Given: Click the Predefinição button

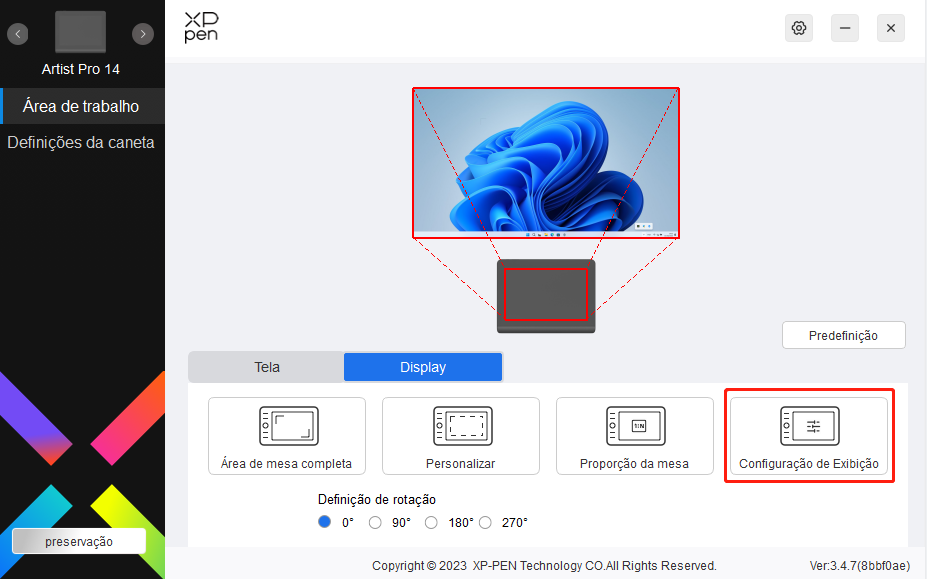Looking at the screenshot, I should (844, 335).
